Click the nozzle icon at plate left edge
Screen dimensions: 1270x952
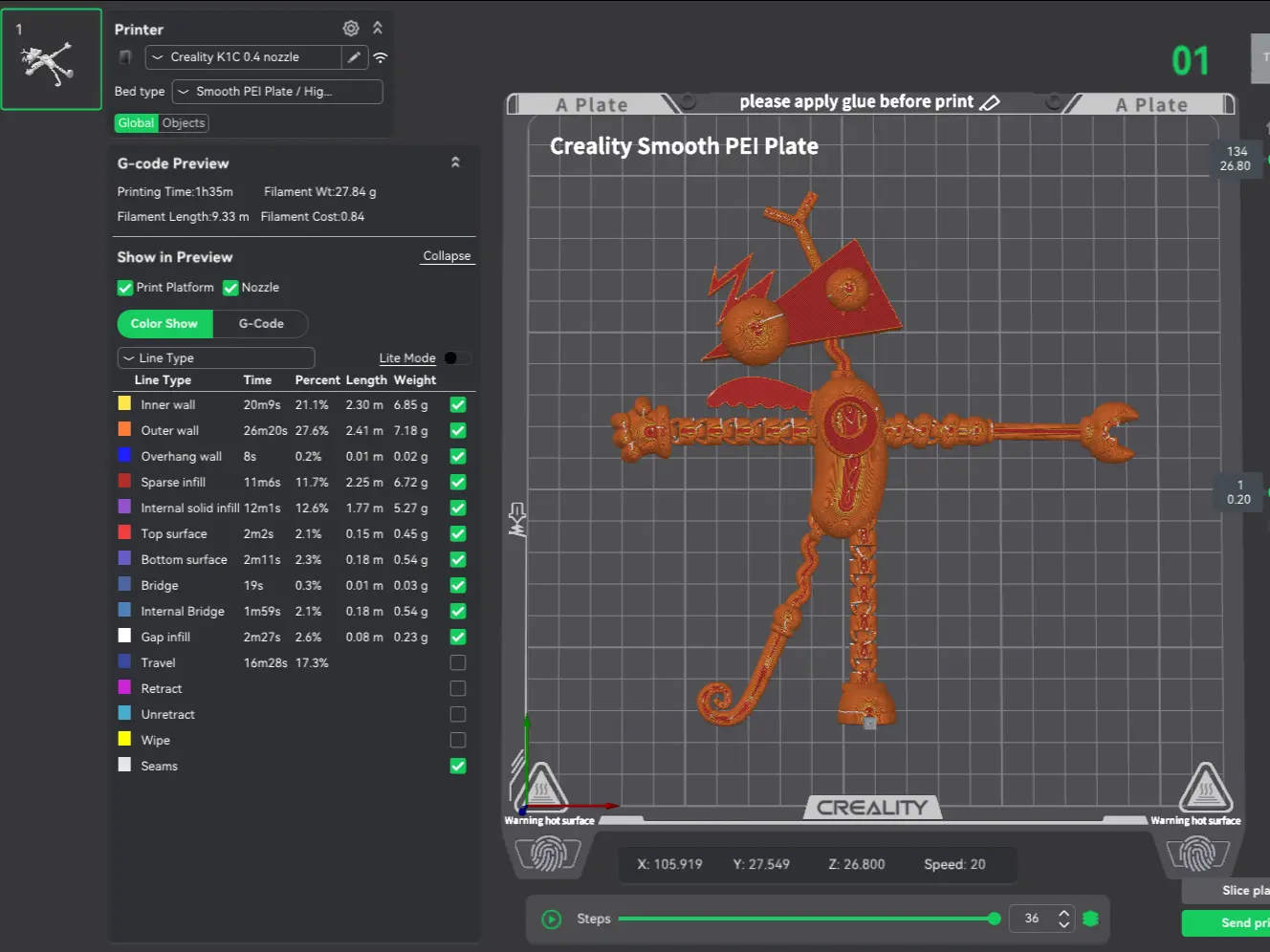[x=517, y=520]
